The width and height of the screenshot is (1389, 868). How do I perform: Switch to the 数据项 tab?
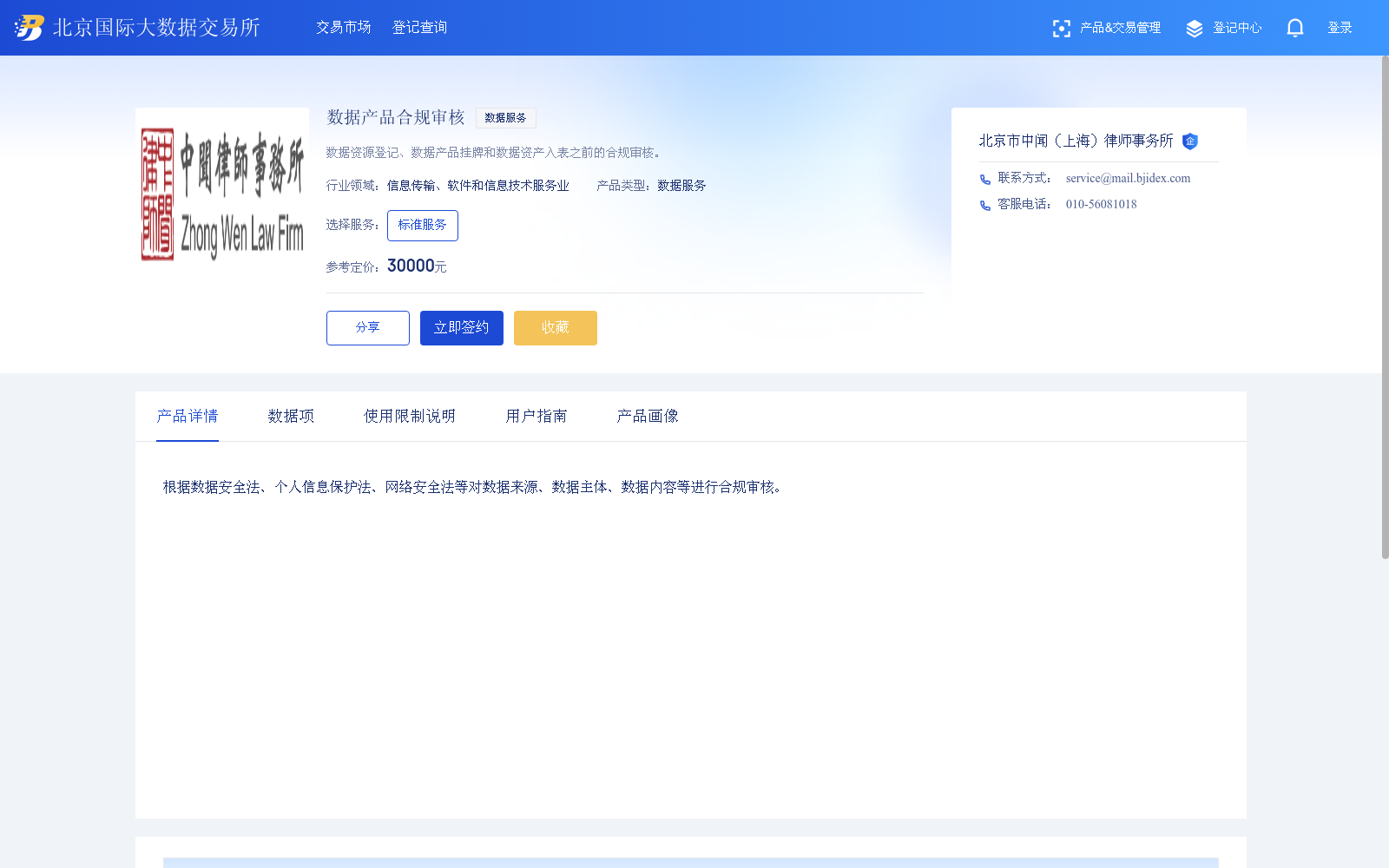[x=291, y=417]
